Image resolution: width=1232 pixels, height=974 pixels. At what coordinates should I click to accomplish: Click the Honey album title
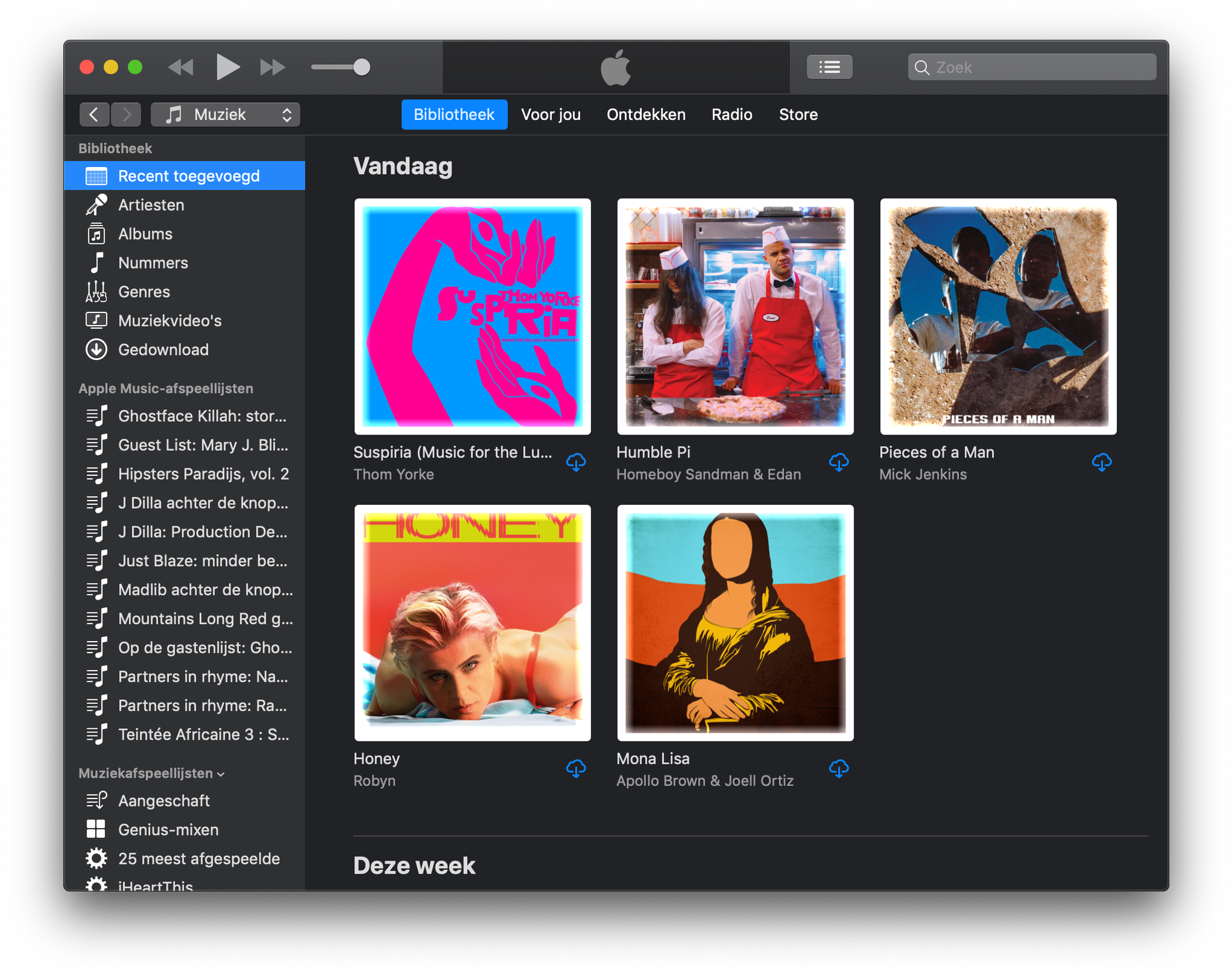tap(377, 758)
